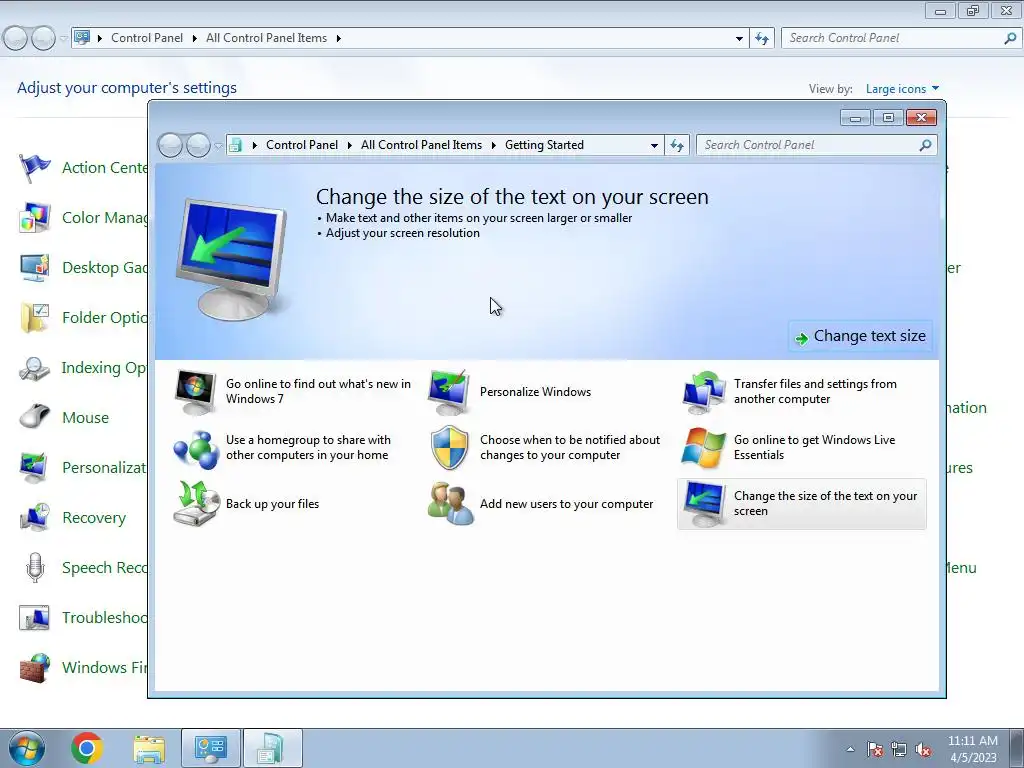Click the Troubleshooting icon in back window

[34, 617]
